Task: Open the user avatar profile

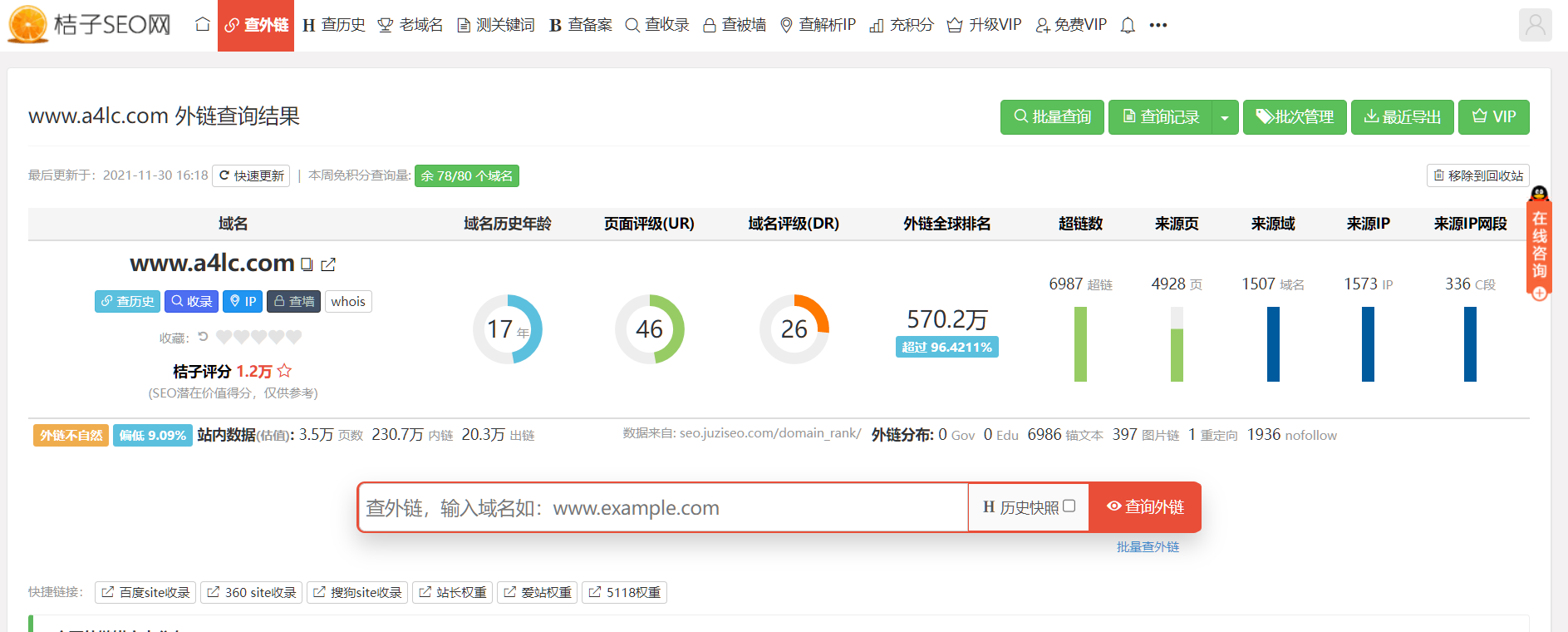Action: (x=1535, y=25)
